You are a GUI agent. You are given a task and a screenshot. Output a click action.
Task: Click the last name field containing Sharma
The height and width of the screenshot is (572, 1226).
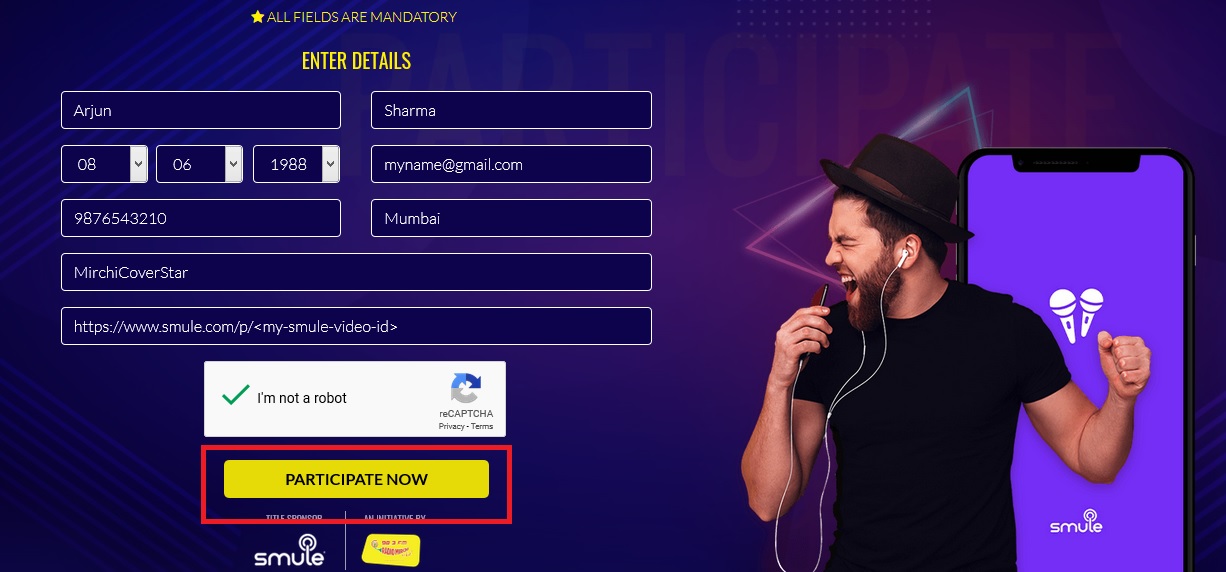511,110
